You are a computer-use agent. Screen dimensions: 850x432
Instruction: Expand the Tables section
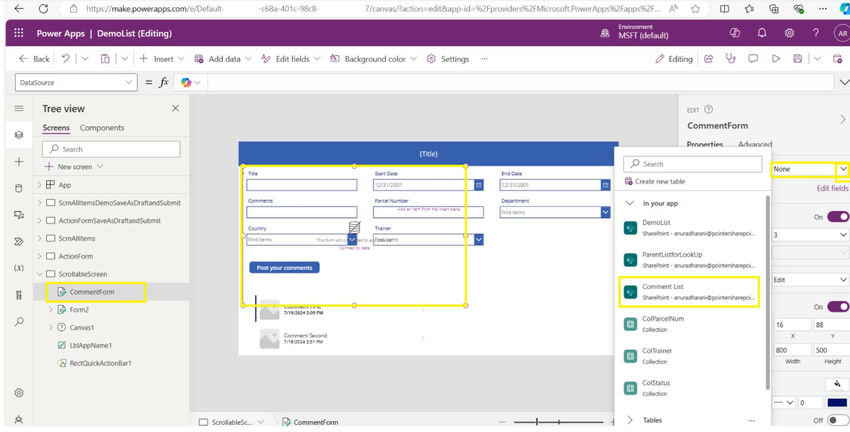[630, 420]
